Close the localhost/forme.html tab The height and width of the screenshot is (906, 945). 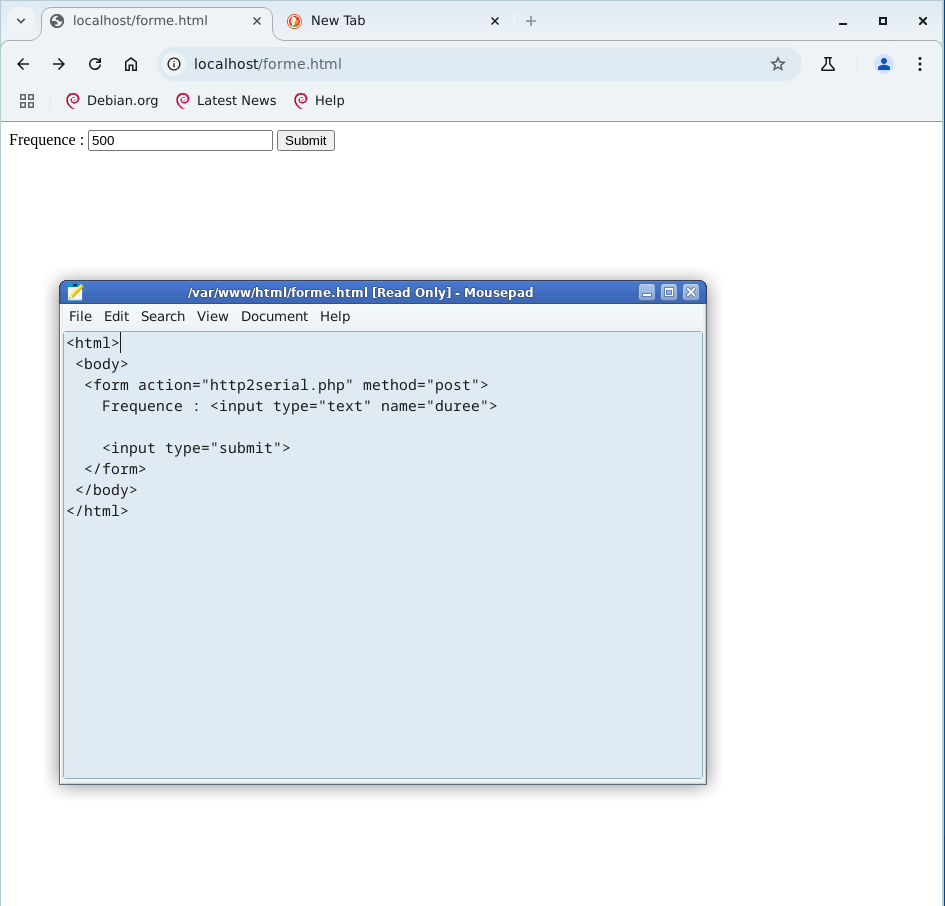tap(257, 21)
